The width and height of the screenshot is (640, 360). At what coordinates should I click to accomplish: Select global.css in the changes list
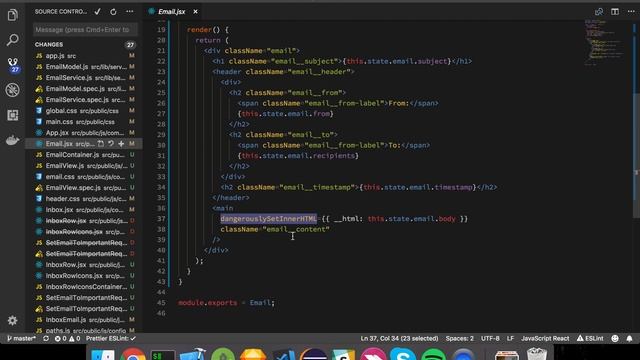[84, 111]
